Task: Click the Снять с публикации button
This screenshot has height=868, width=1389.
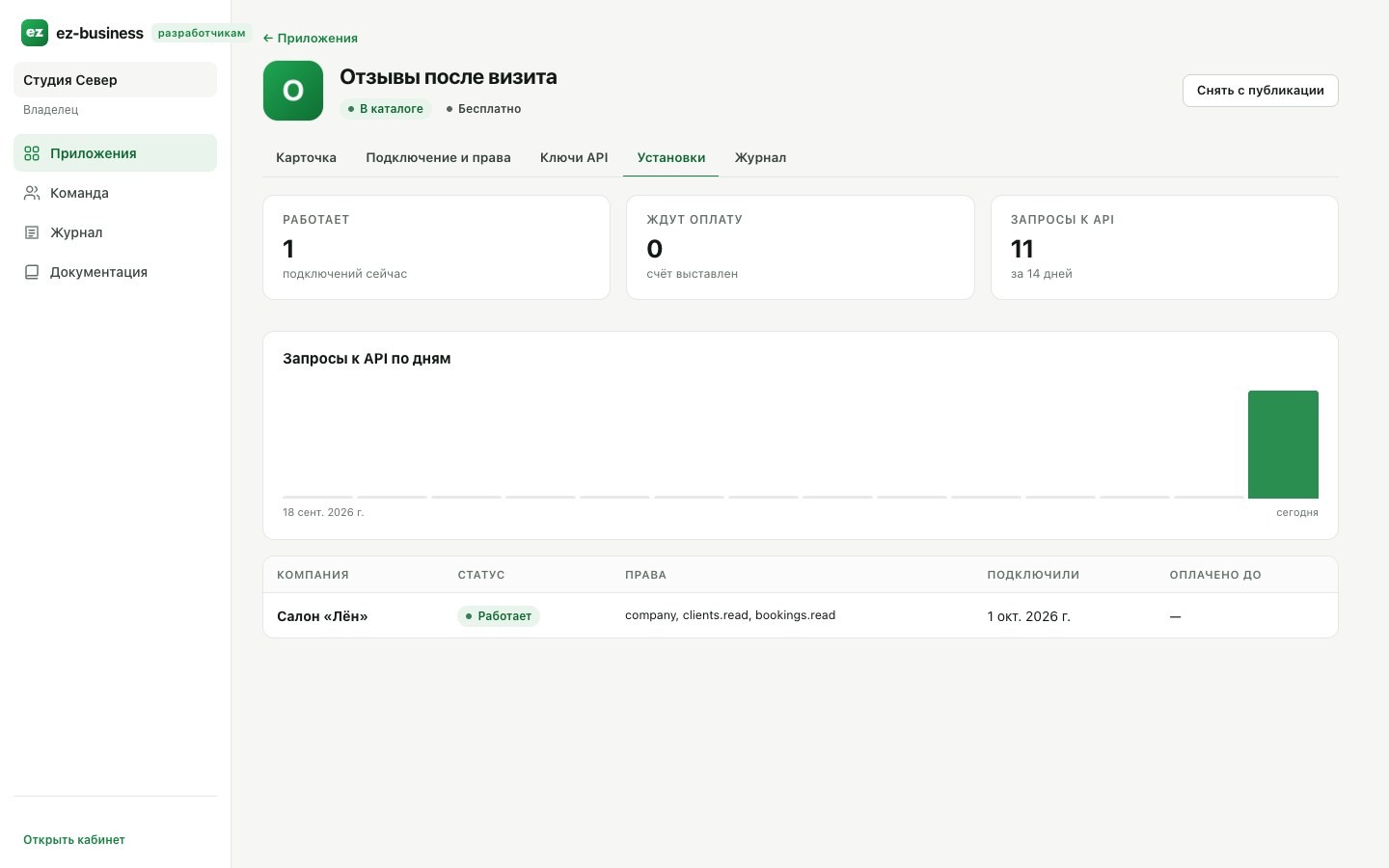Action: click(1261, 91)
